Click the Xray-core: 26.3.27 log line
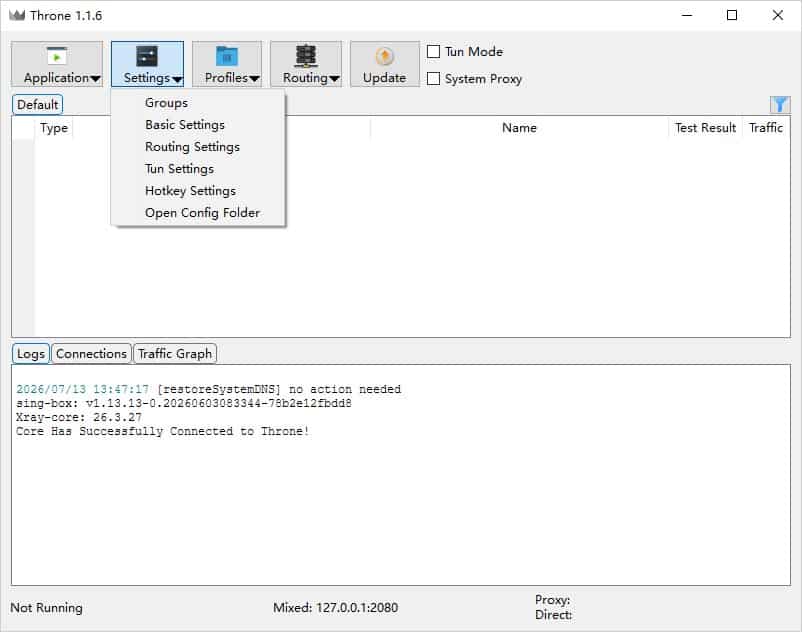Screen dimensions: 802x632 79,417
